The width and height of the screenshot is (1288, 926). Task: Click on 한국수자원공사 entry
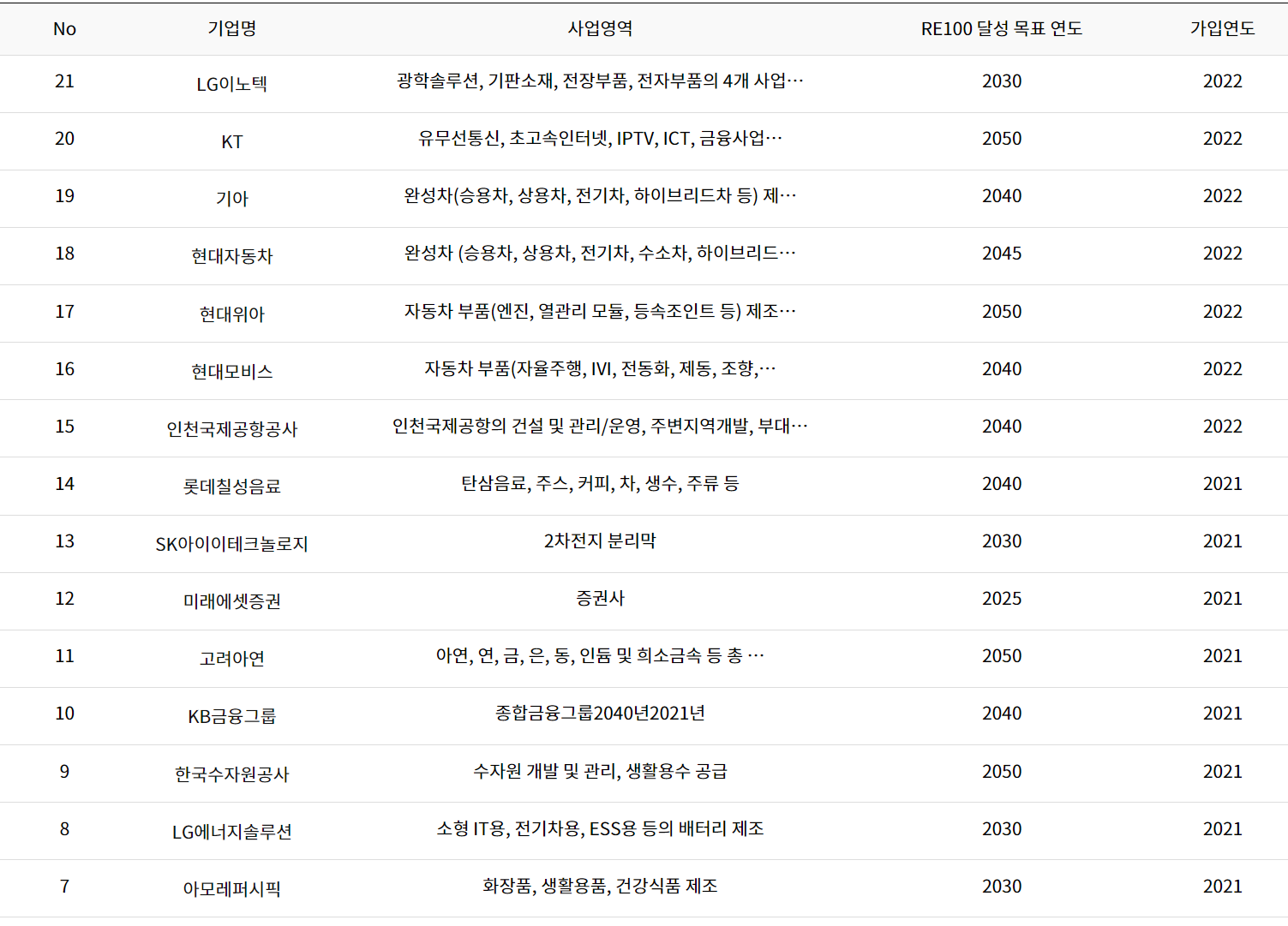231,774
